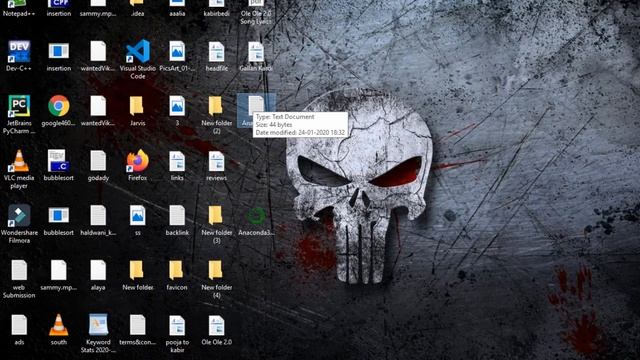Select the alaya file icon

(x=98, y=275)
